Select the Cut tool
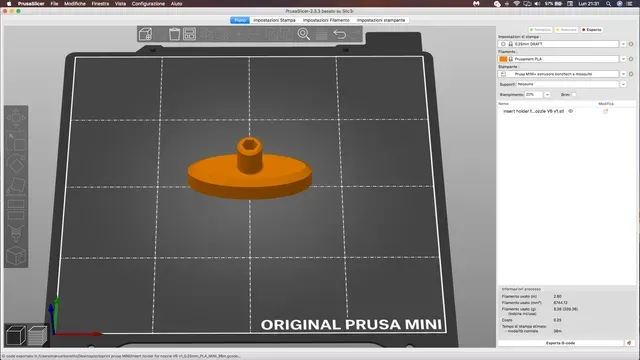640x360 pixels. (x=16, y=209)
